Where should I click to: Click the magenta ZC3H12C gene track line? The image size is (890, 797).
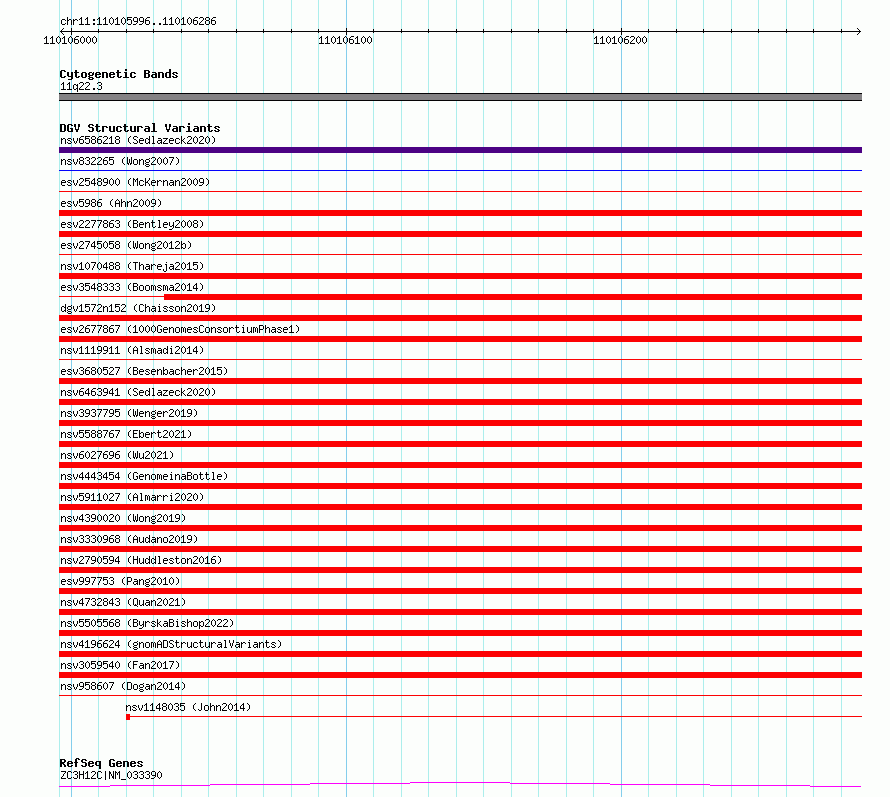(460, 785)
